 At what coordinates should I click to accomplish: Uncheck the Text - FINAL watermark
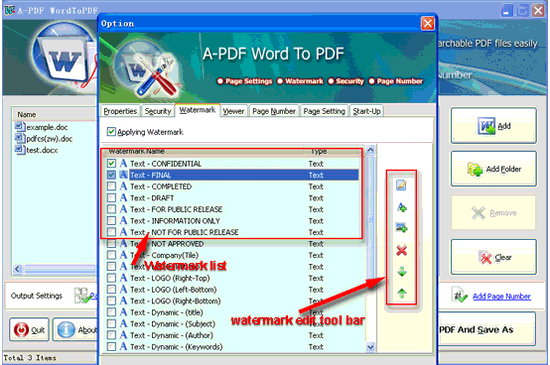click(111, 175)
